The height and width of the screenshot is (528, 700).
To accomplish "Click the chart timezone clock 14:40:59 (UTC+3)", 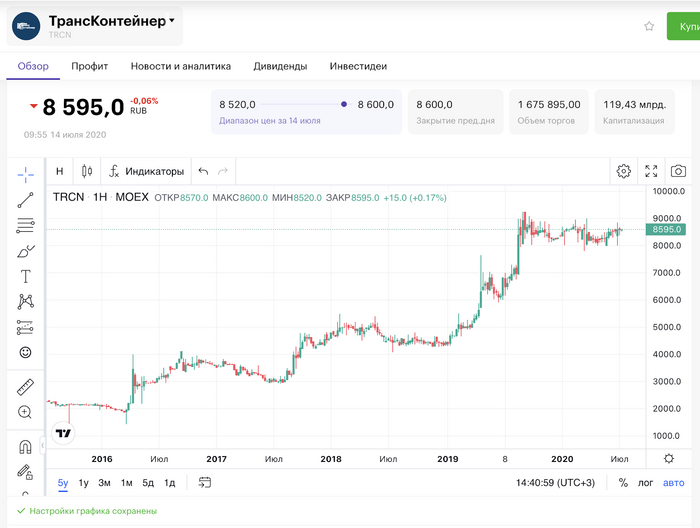I will [555, 482].
